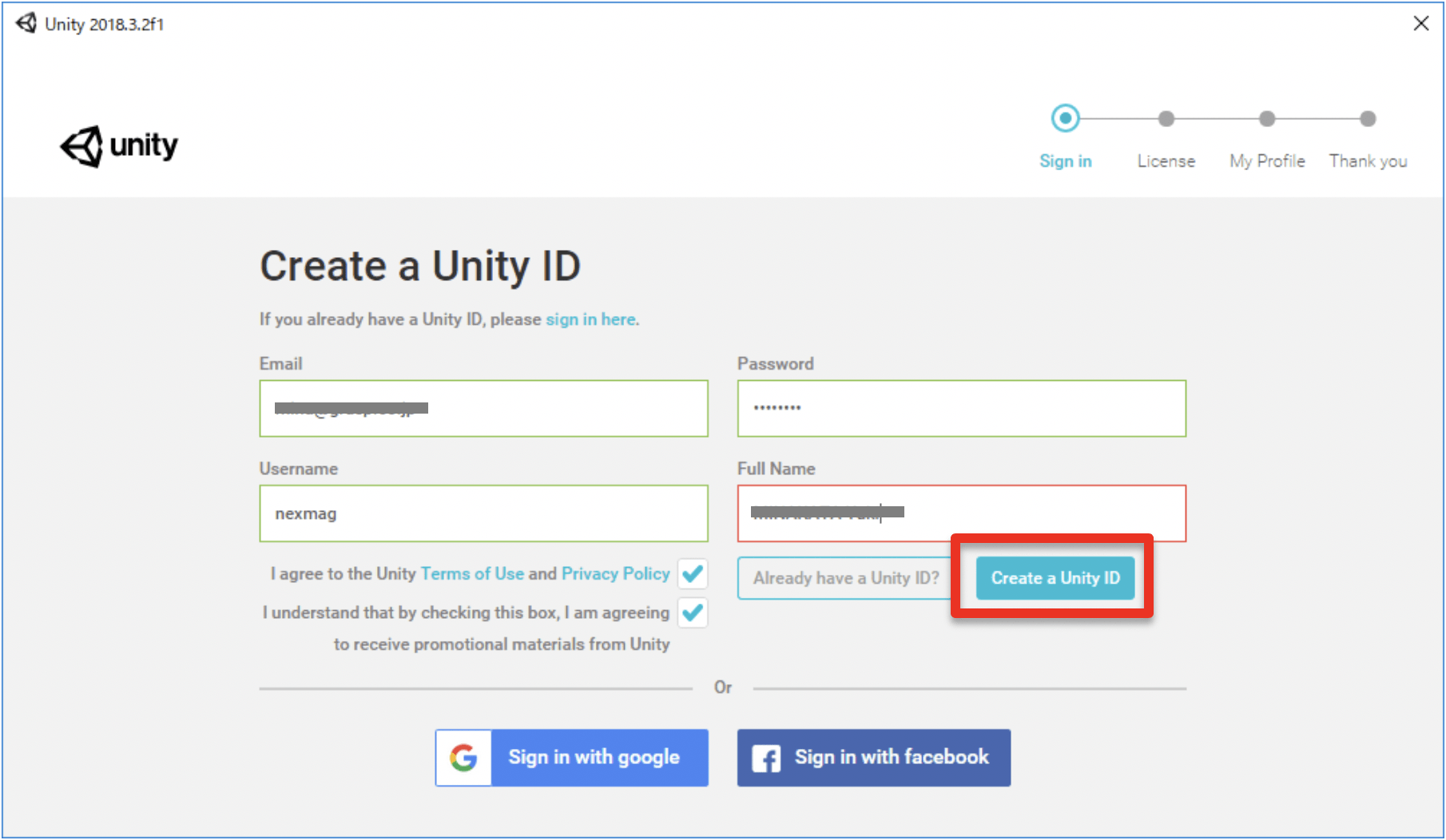Image resolution: width=1446 pixels, height=840 pixels.
Task: Open the Privacy Policy link
Action: coord(615,573)
